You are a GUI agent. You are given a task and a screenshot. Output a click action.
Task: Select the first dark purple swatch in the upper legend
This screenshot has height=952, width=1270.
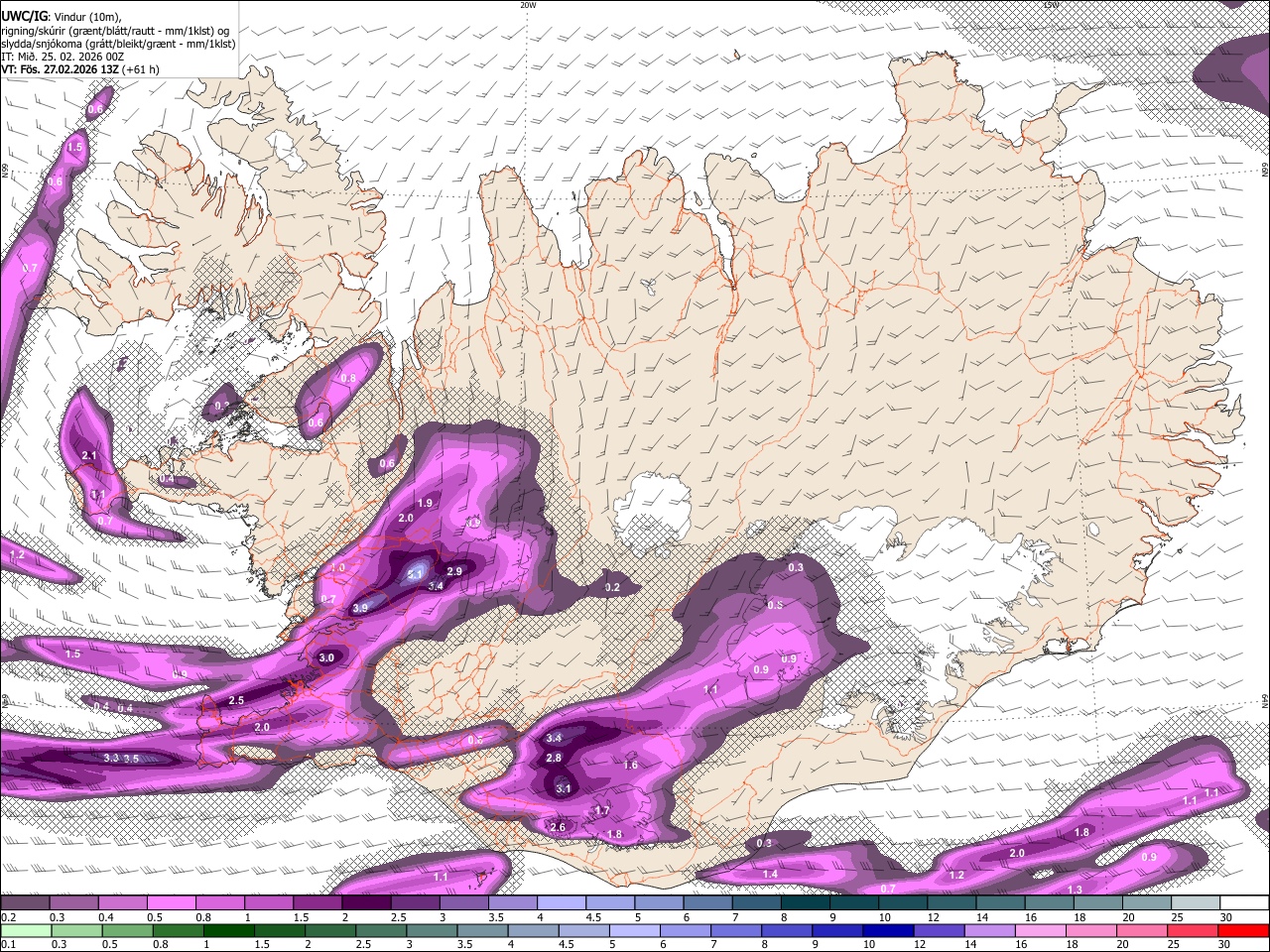(x=25, y=903)
